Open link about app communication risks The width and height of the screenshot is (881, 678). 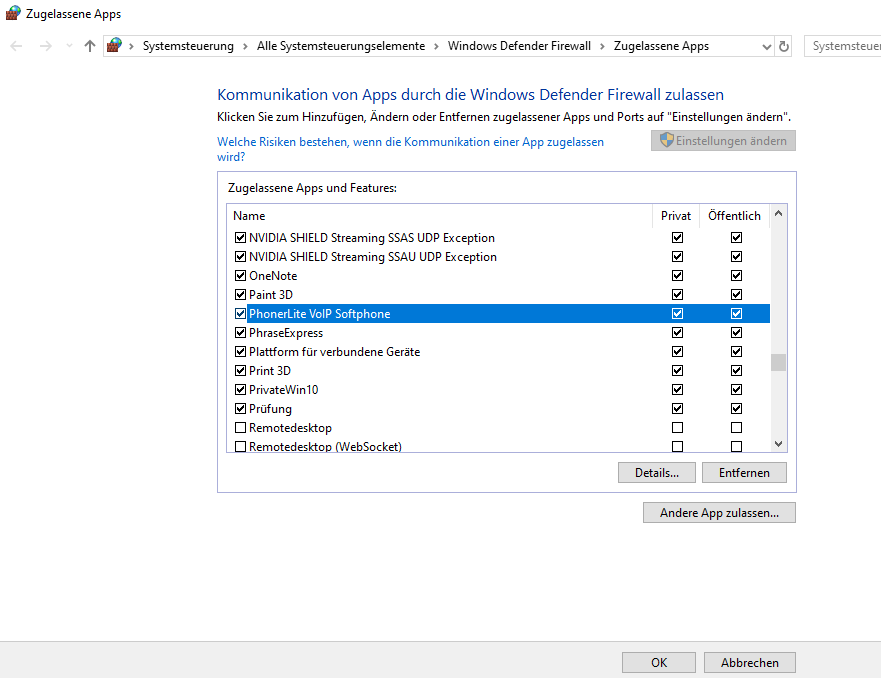click(410, 149)
